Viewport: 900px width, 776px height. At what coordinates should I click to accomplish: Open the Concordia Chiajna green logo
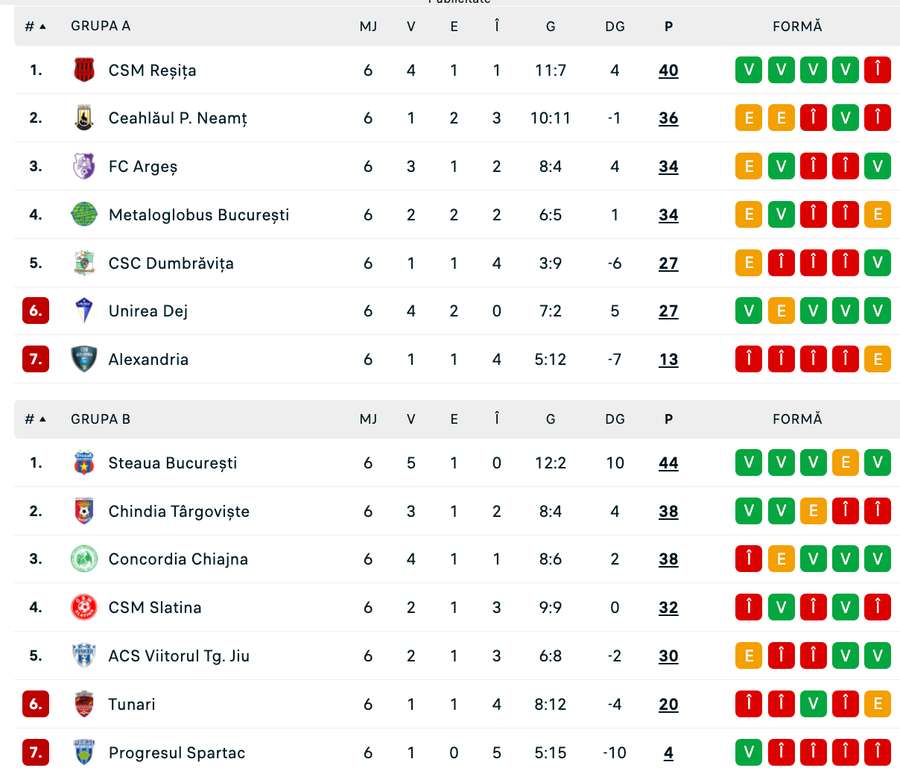click(84, 559)
